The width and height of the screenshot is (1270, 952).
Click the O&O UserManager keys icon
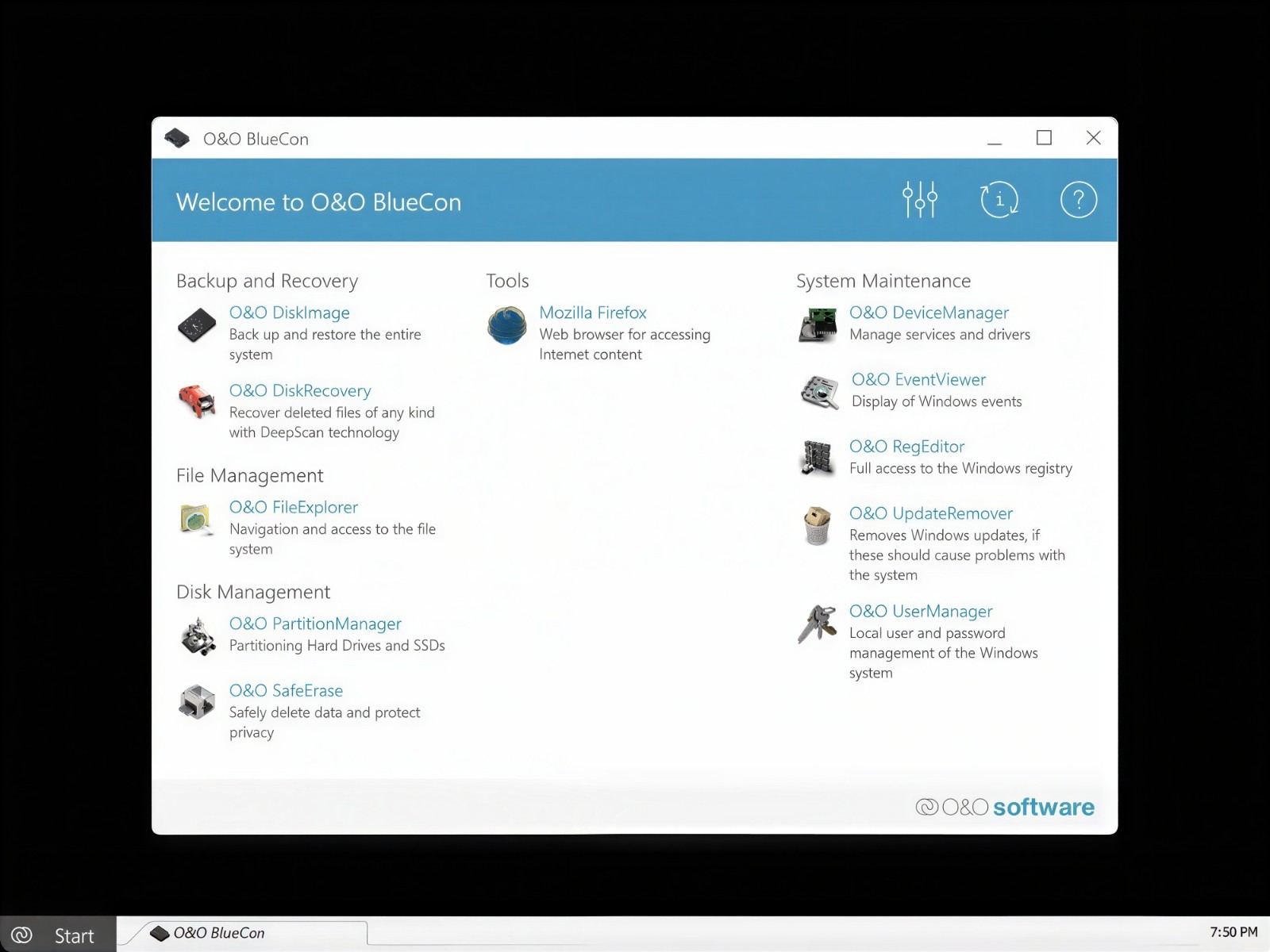(x=818, y=624)
